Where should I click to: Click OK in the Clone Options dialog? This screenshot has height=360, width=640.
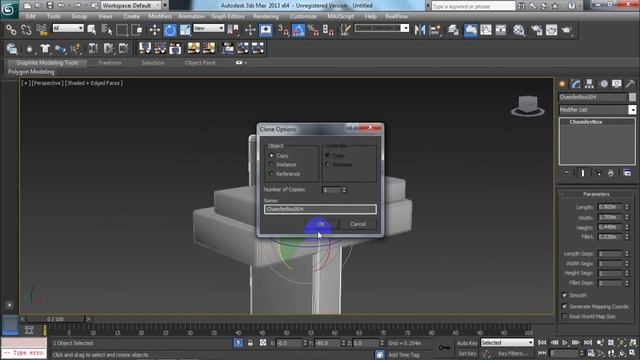pos(321,224)
